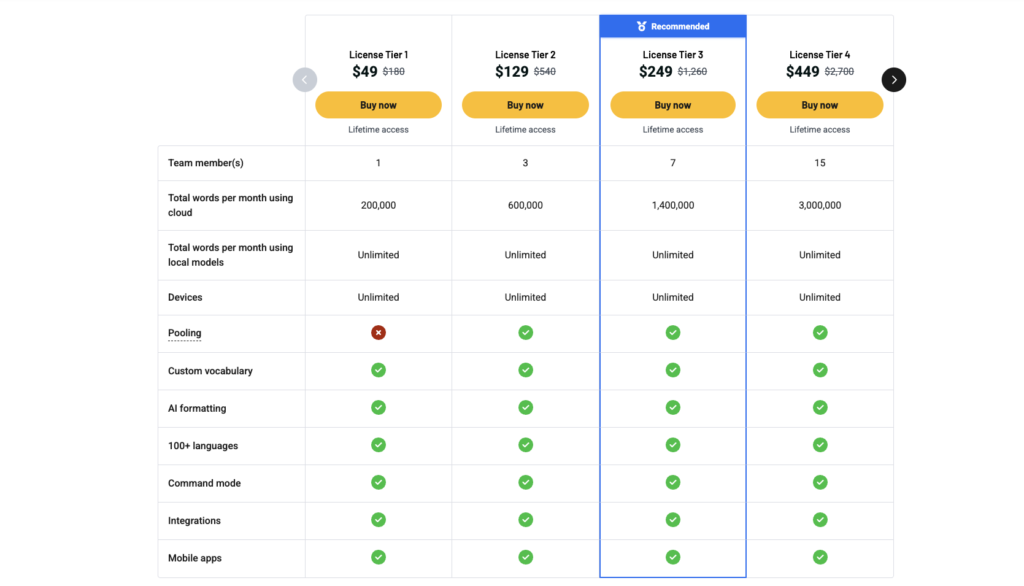Click the next arrow to show more tiers
This screenshot has width=1024, height=586.
tap(893, 80)
